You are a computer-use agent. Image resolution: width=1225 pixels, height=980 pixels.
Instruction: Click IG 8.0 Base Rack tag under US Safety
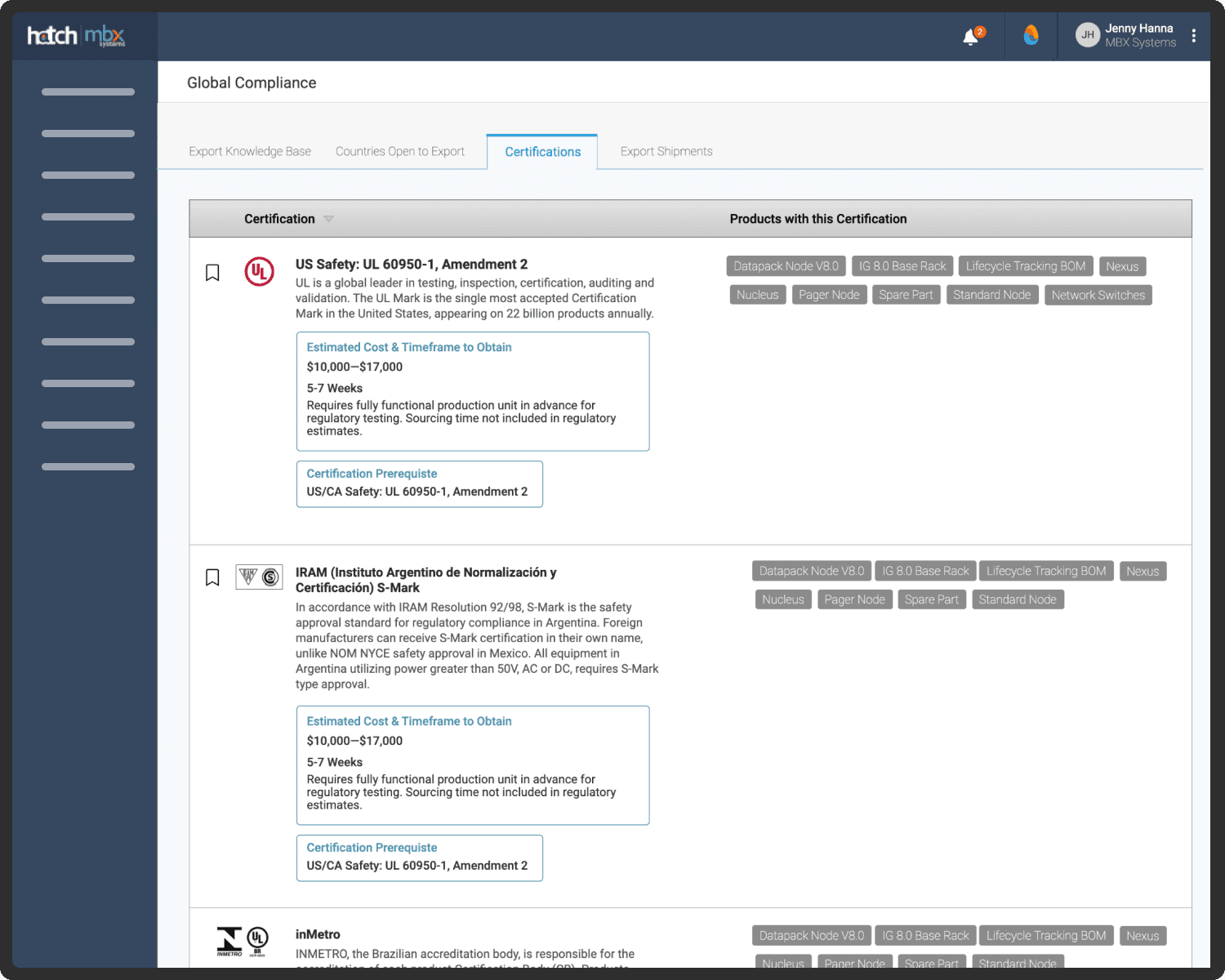902,266
